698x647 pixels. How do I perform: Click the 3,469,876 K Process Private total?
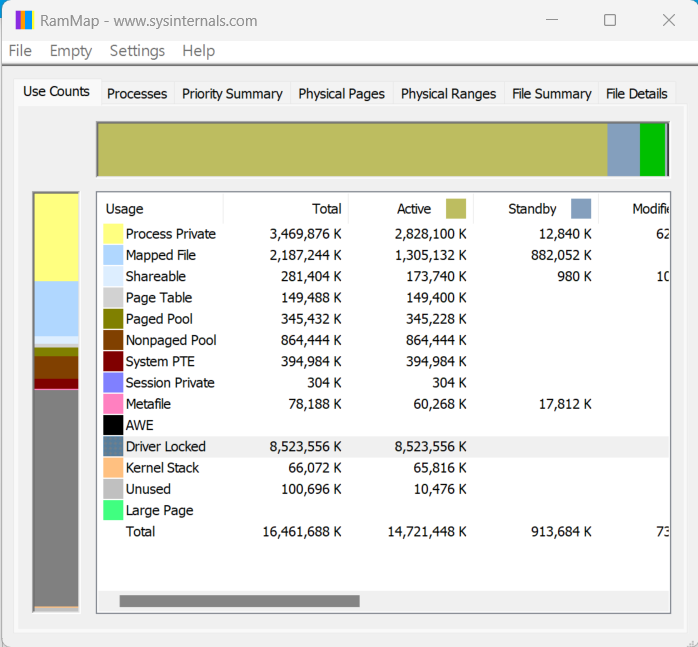[305, 234]
